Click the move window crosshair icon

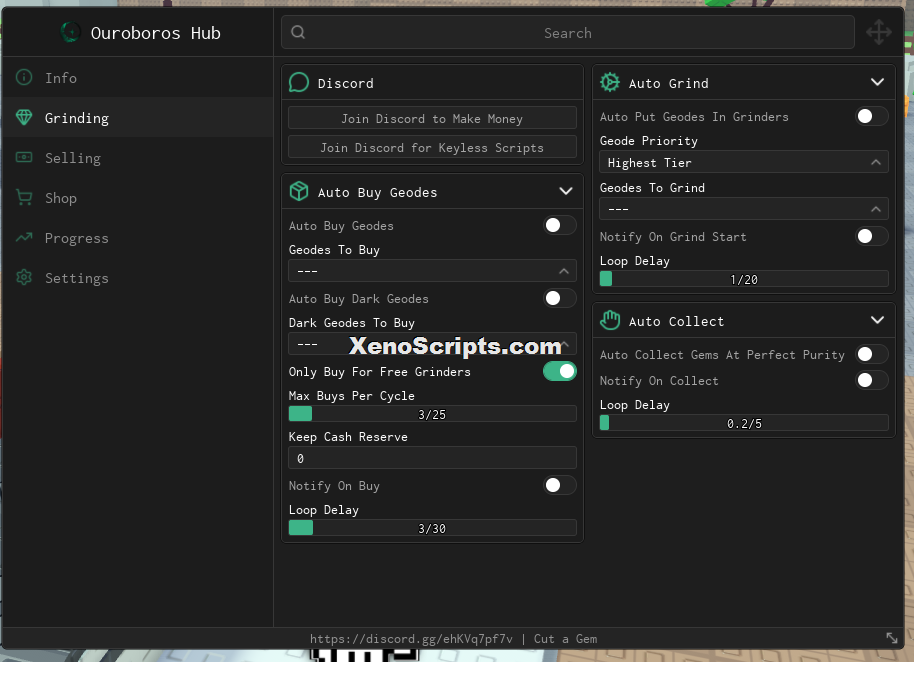tap(878, 32)
